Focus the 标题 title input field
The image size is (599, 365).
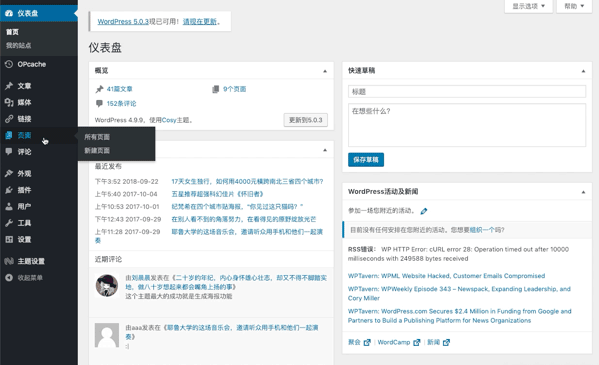(467, 91)
